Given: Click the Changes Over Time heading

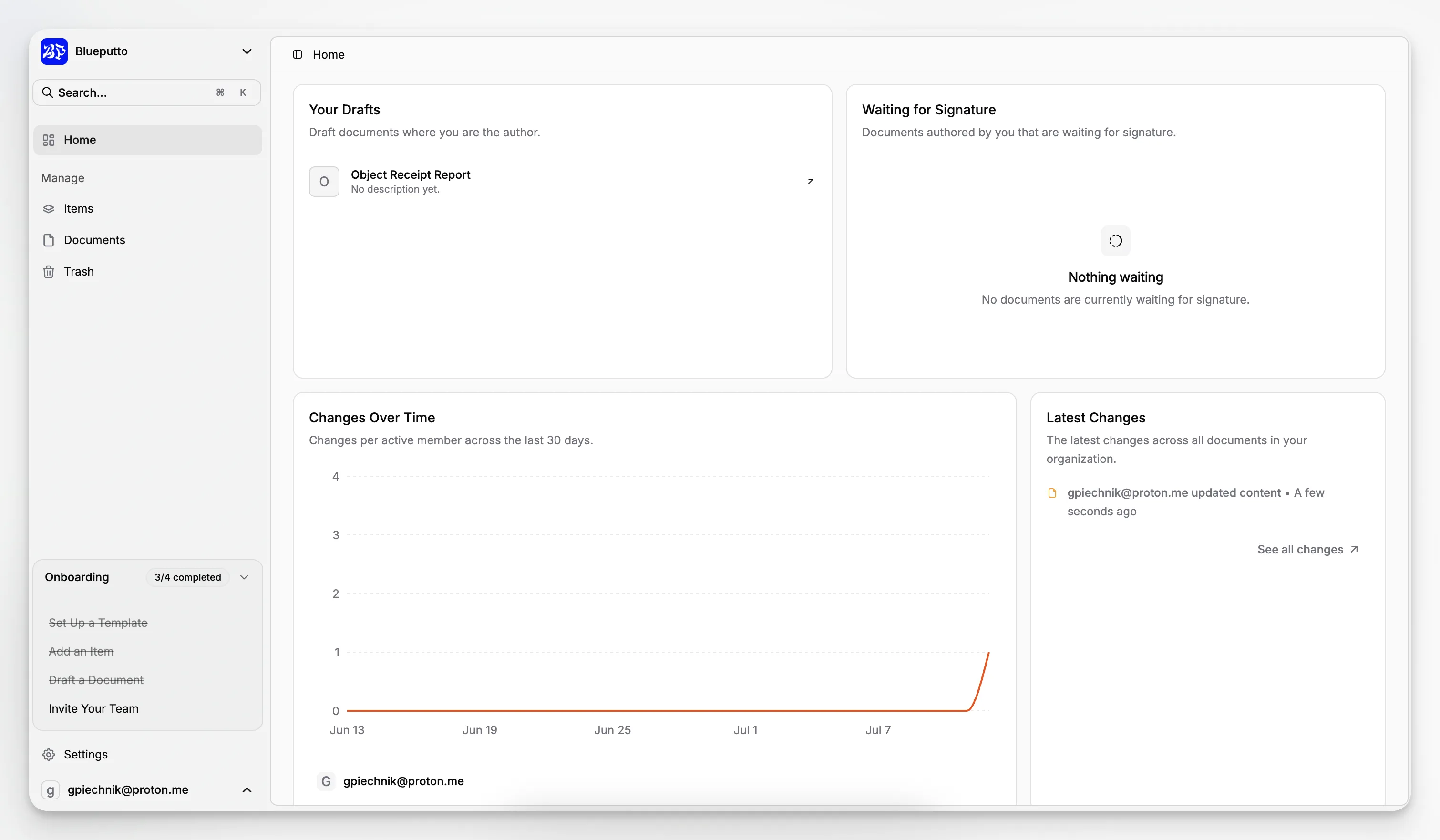Looking at the screenshot, I should click(x=372, y=418).
